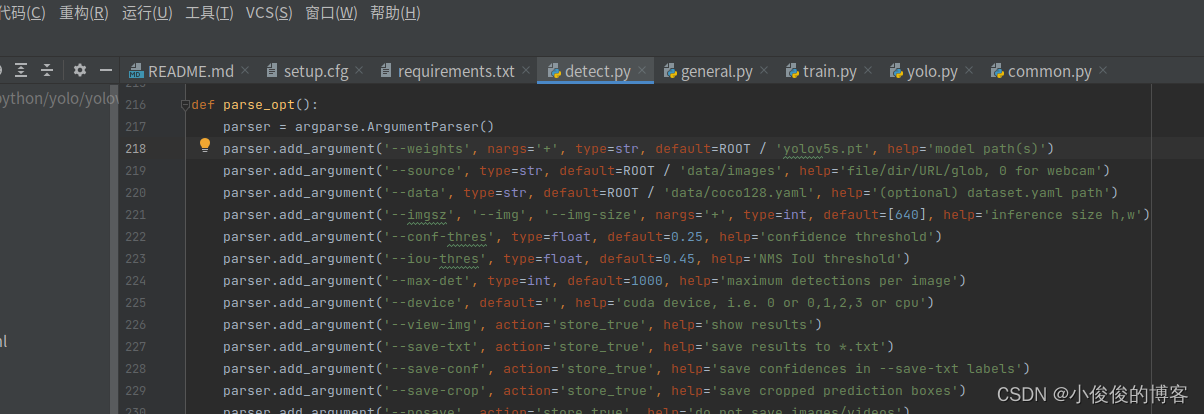Open the 重构(R) Refactor menu
Viewport: 1204px width, 414px height.
84,13
